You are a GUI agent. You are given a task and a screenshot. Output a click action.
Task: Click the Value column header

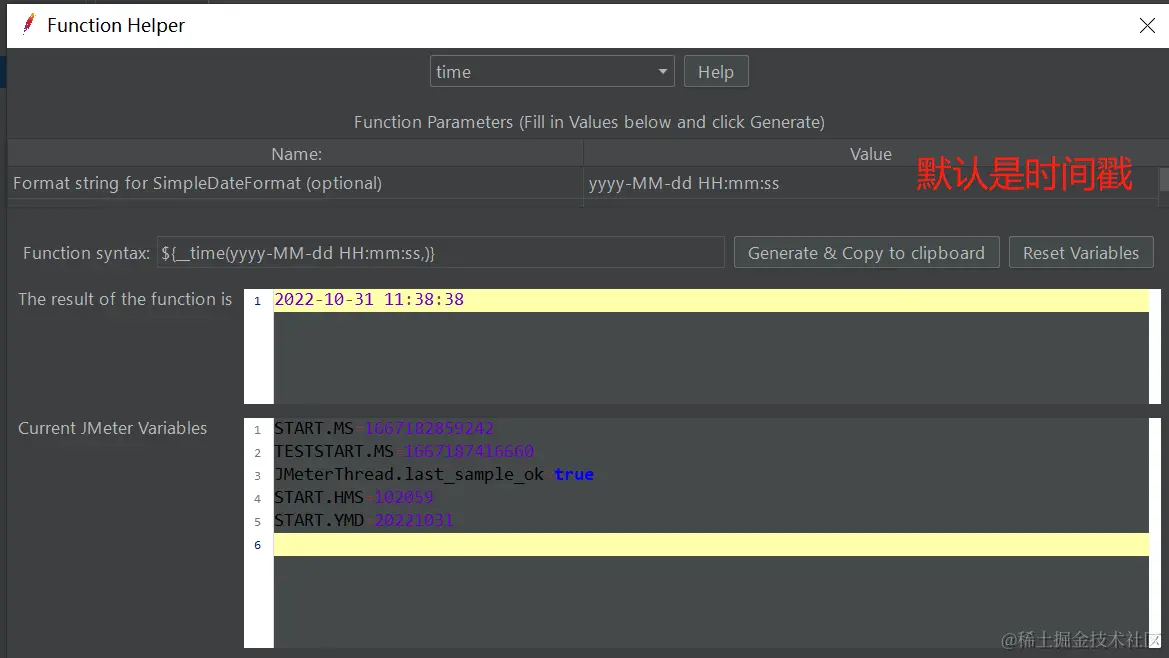click(x=870, y=154)
